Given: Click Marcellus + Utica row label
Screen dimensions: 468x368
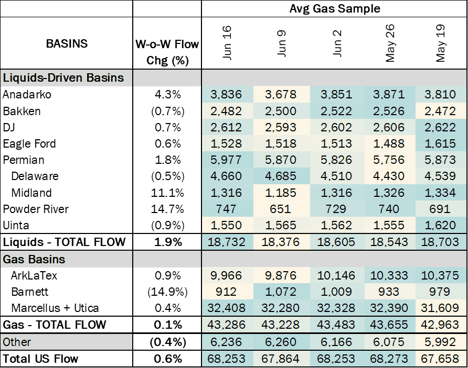Looking at the screenshot, I should click(x=55, y=308).
